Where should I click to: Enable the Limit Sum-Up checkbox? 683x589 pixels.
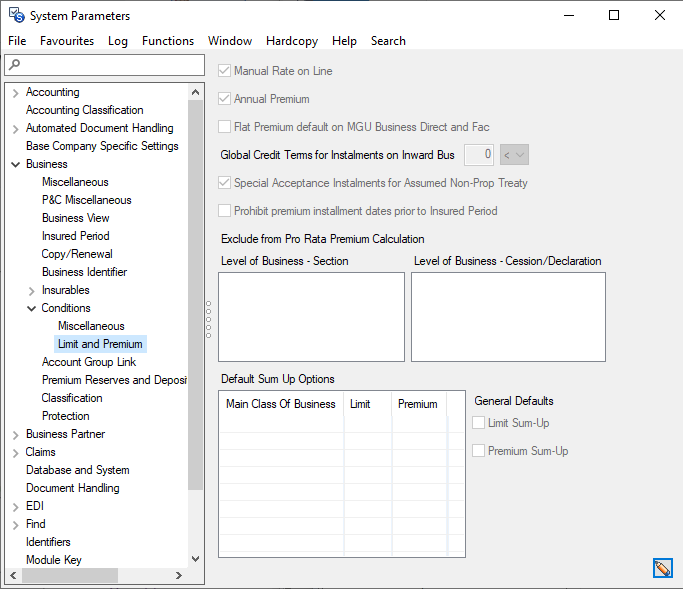(x=479, y=423)
